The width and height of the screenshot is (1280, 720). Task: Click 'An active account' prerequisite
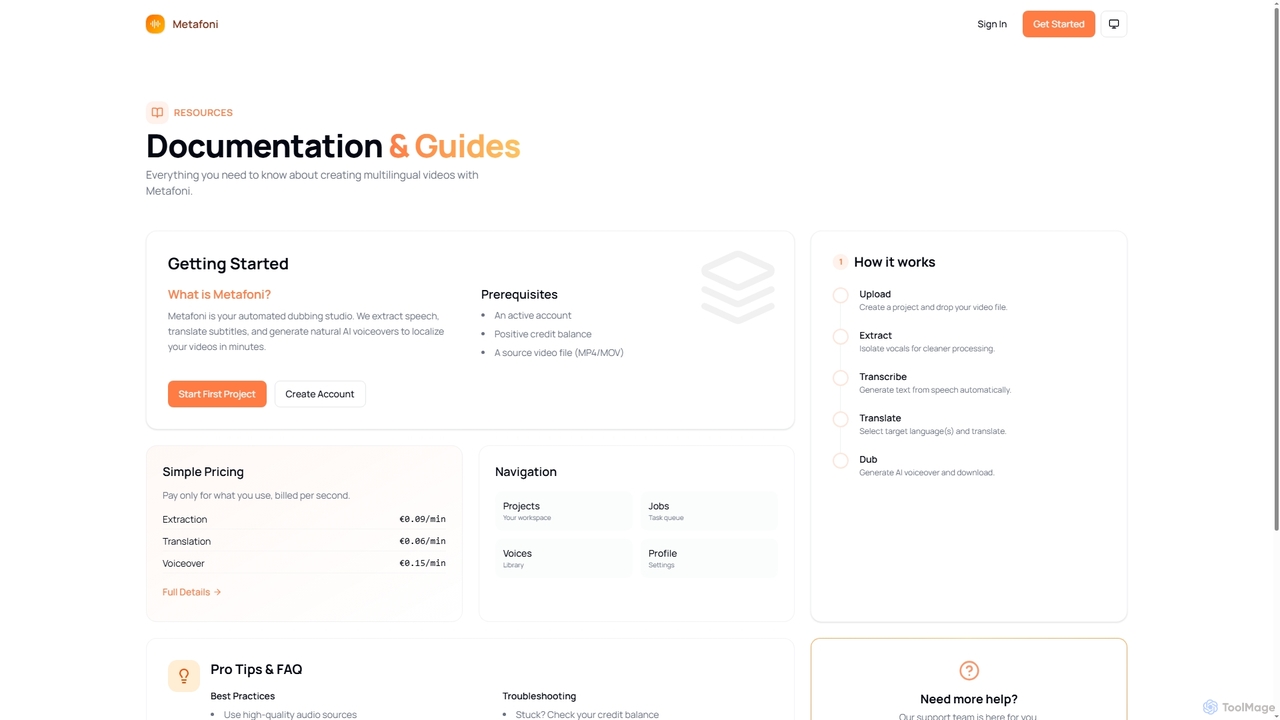[532, 315]
